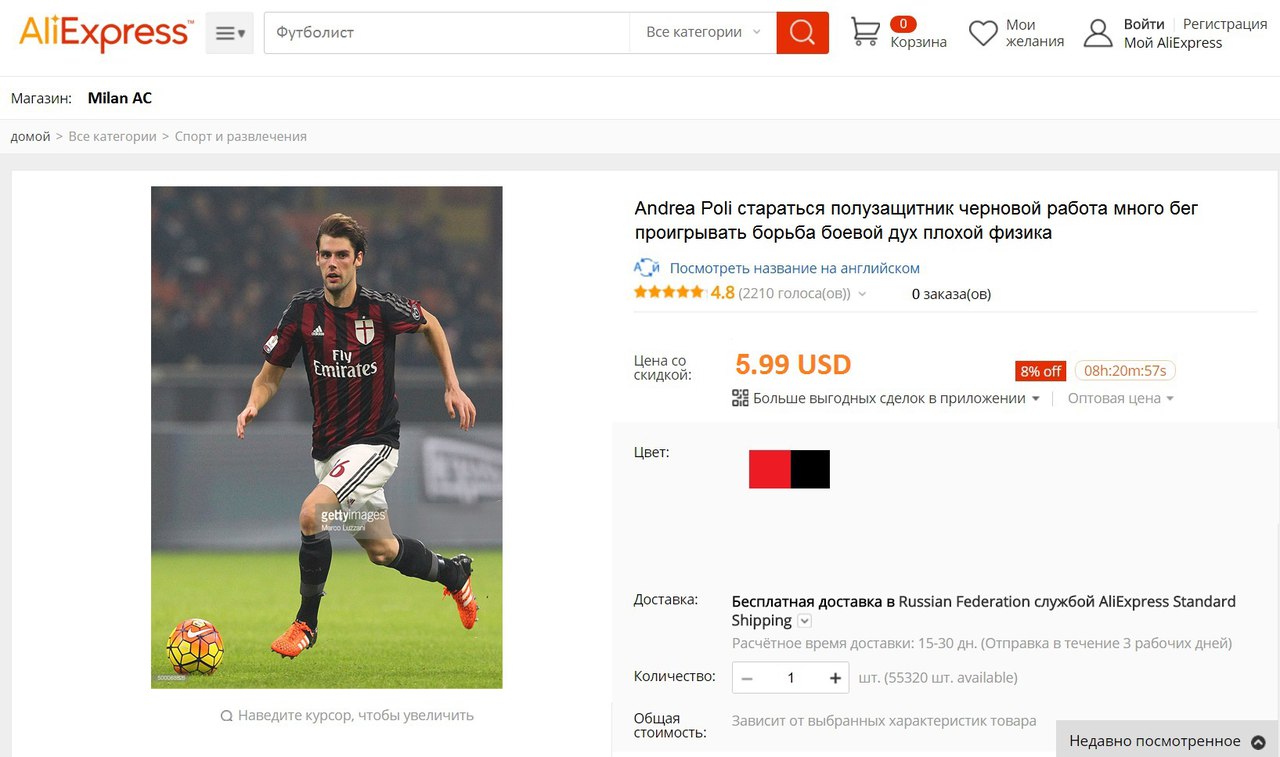1280x757 pixels.
Task: Open the shipping method dropdown arrow
Action: [805, 621]
